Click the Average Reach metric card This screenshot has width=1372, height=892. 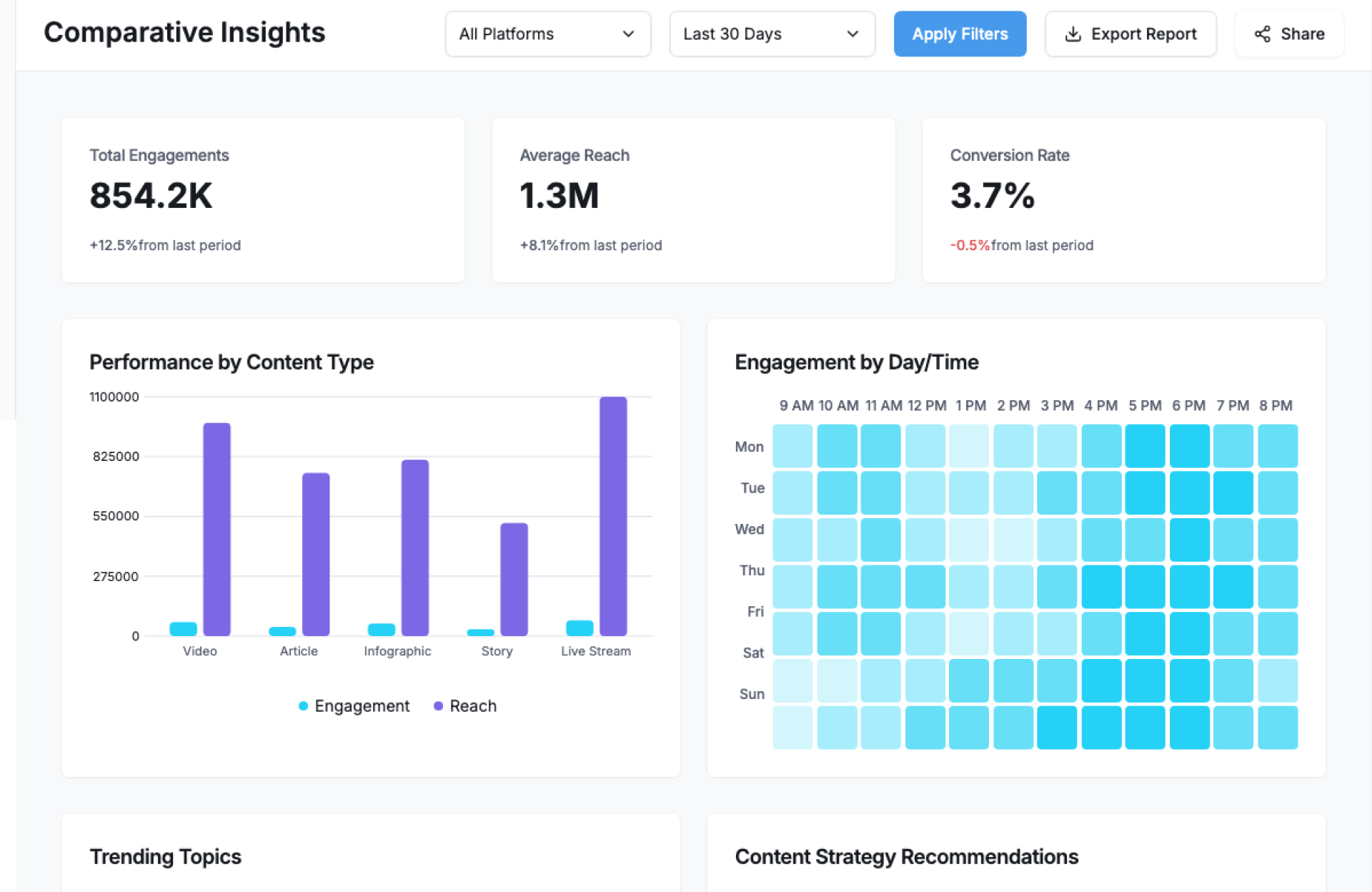tap(693, 200)
